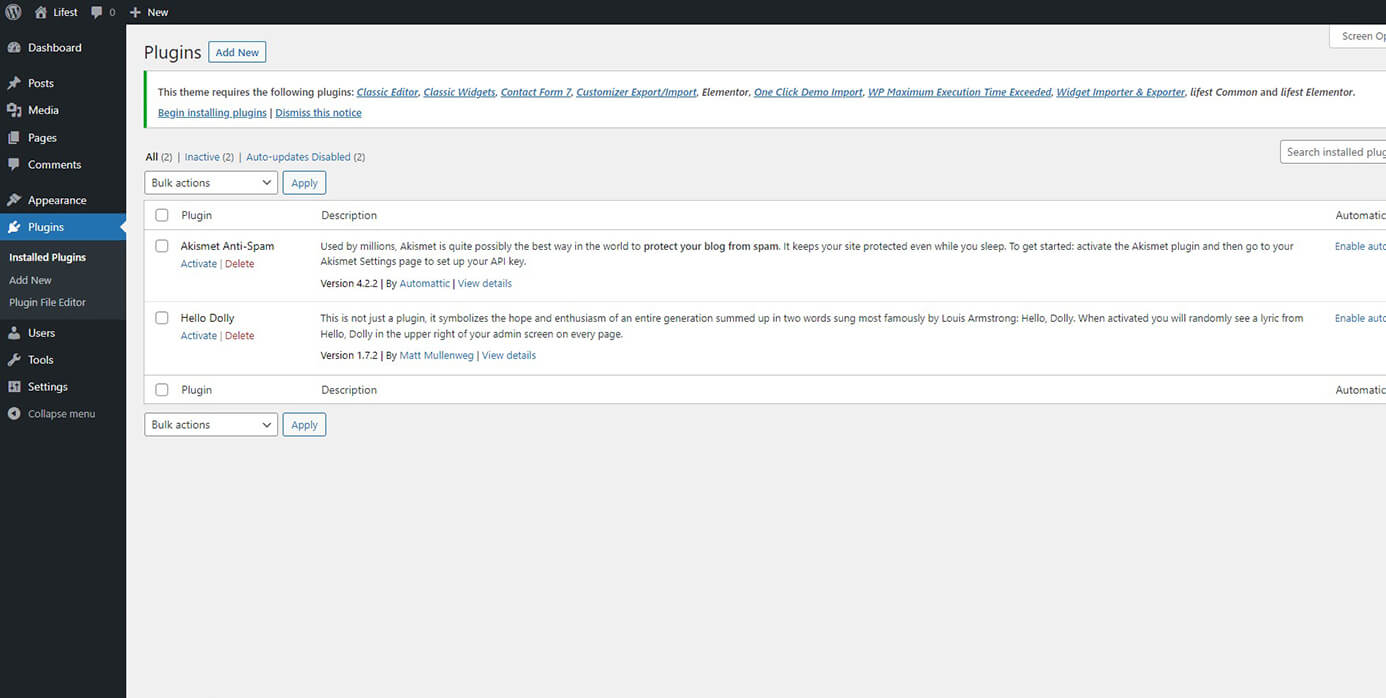Open Plugin File Editor submenu item
1386x698 pixels.
(x=47, y=303)
